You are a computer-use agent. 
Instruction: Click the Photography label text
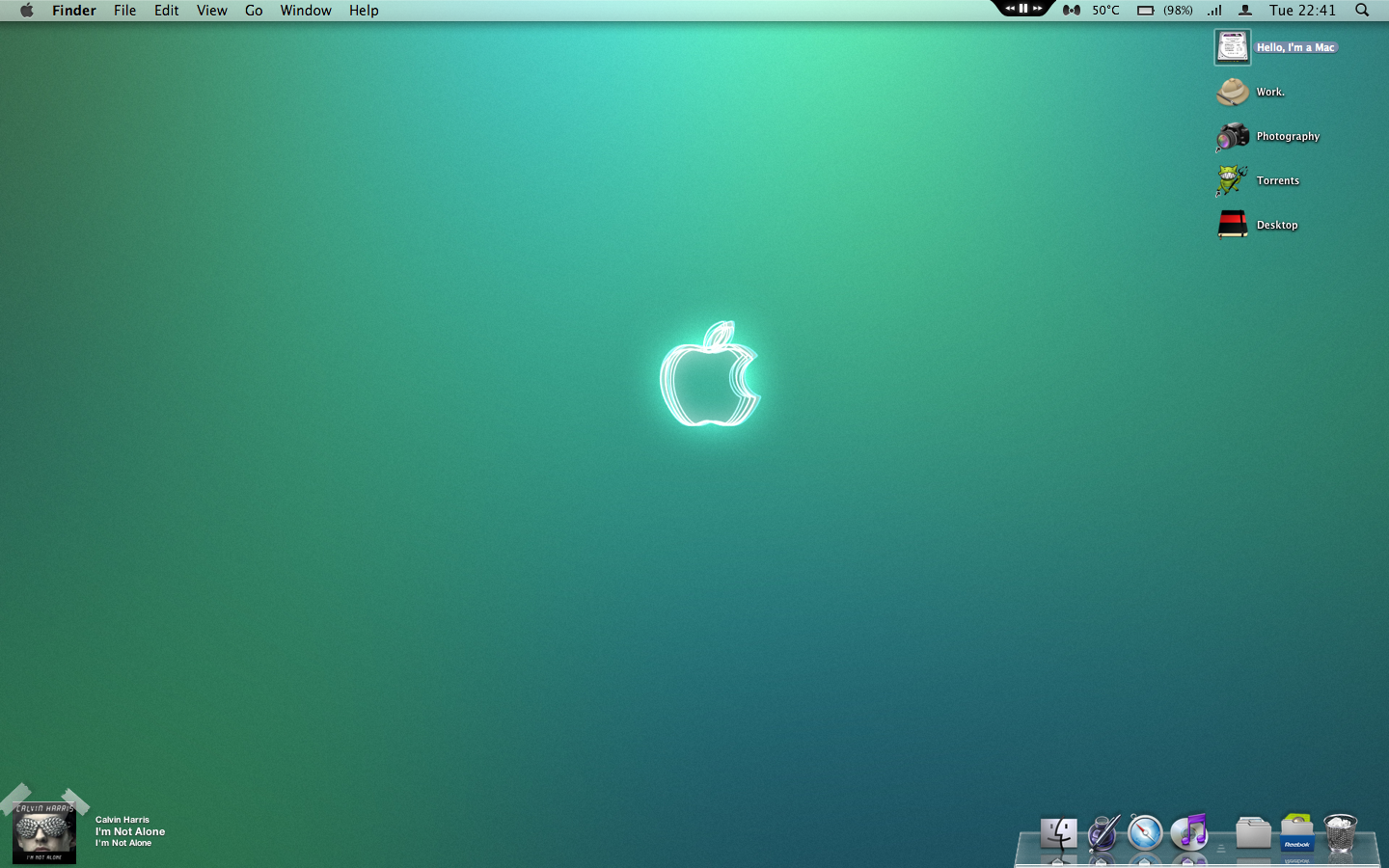click(1288, 136)
